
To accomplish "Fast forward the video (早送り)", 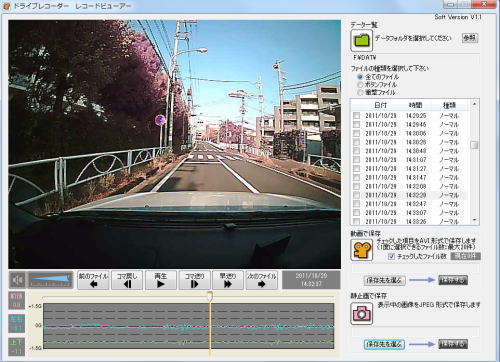I will click(x=228, y=280).
